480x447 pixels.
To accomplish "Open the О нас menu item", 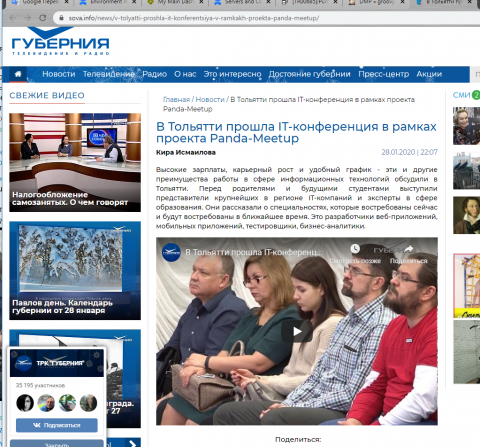I will [185, 74].
